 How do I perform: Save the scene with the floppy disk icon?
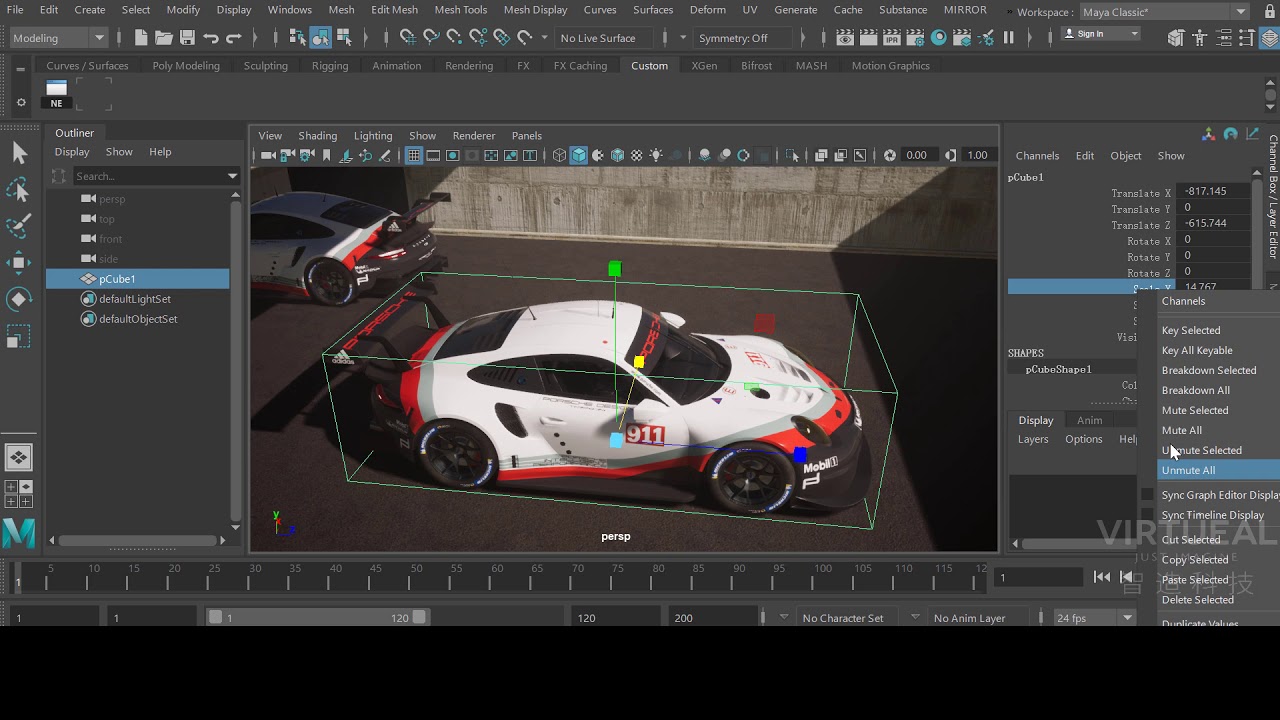(x=187, y=38)
